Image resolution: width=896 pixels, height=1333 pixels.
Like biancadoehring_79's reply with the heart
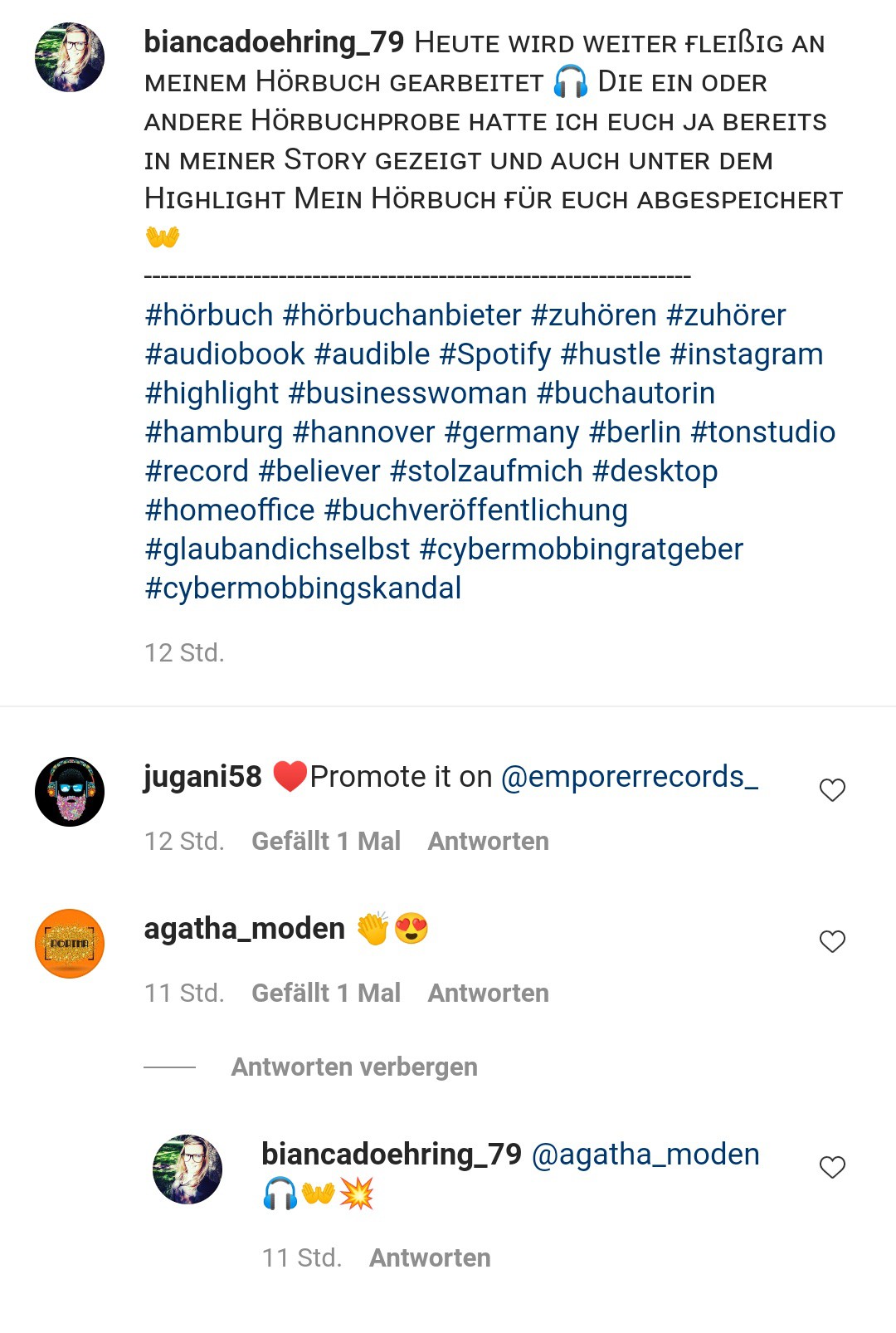coord(832,1167)
